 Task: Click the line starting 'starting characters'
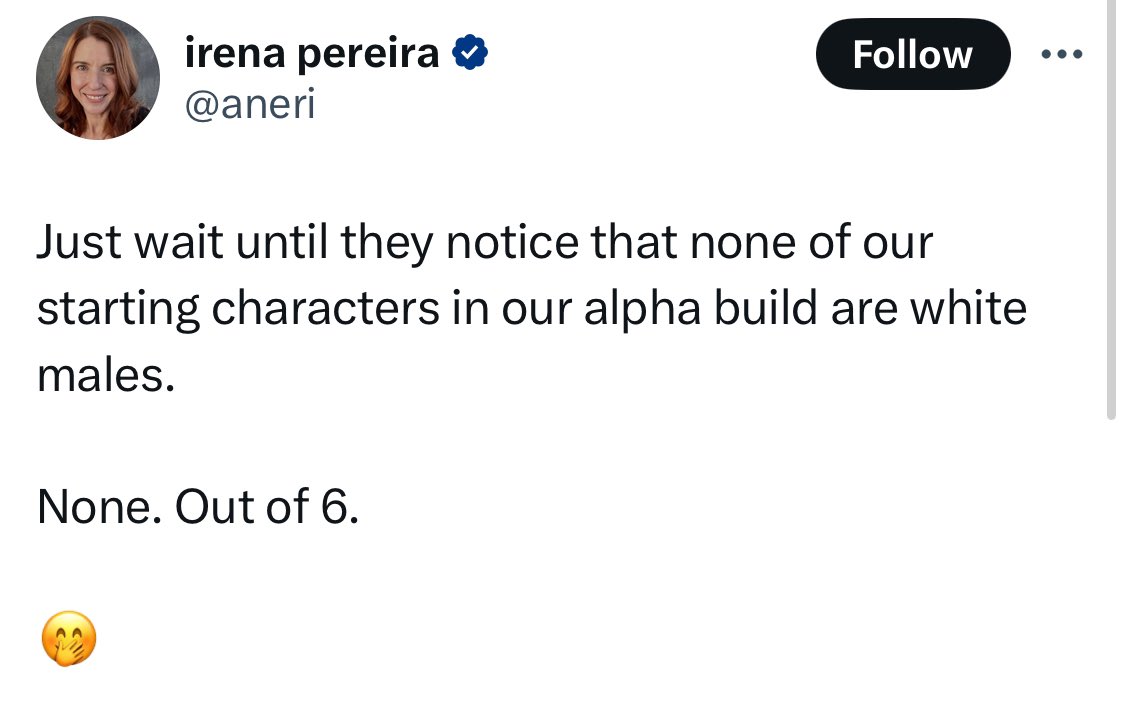(x=531, y=309)
